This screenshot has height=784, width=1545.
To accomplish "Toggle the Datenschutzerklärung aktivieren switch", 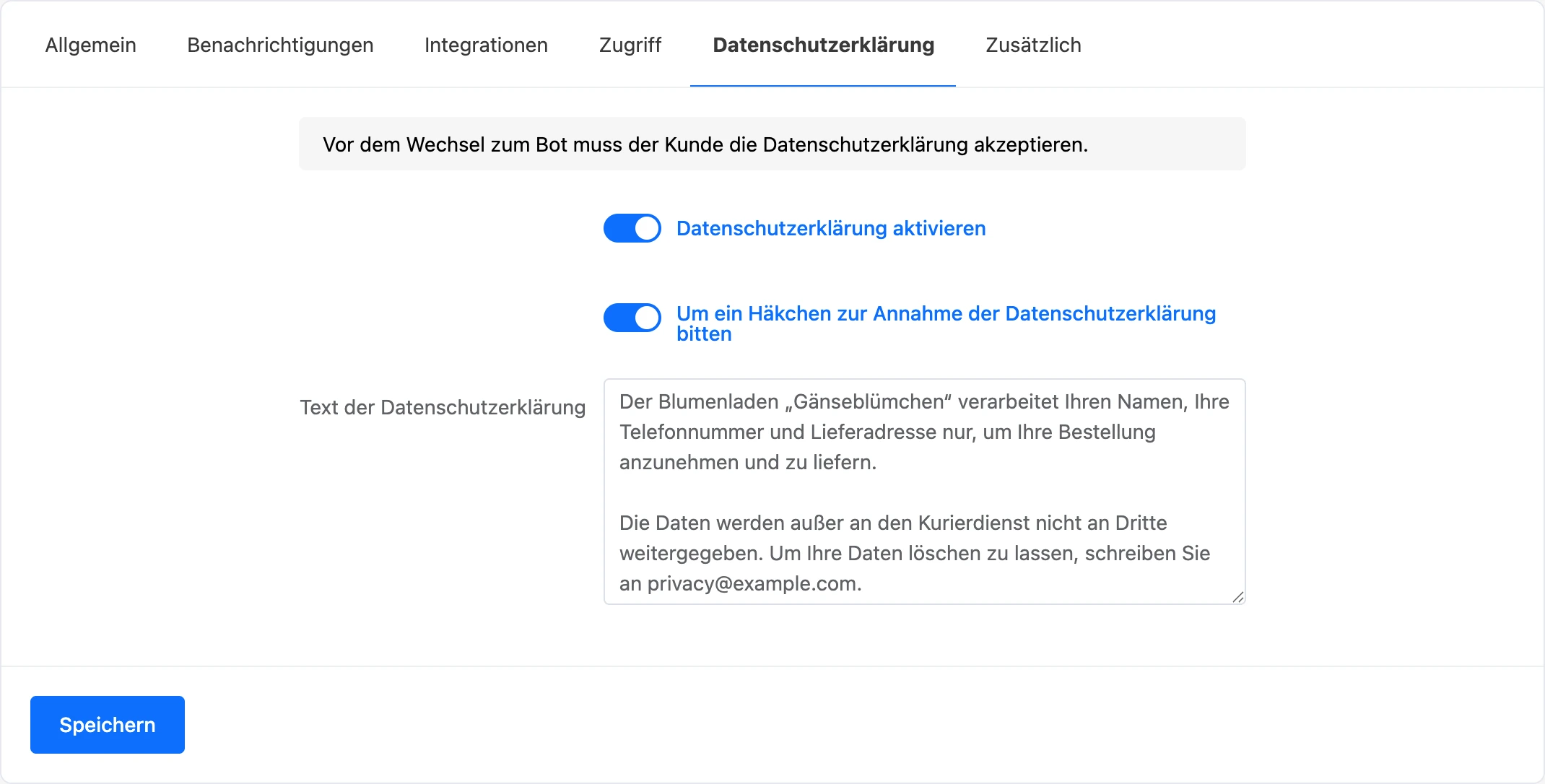I will 632,228.
